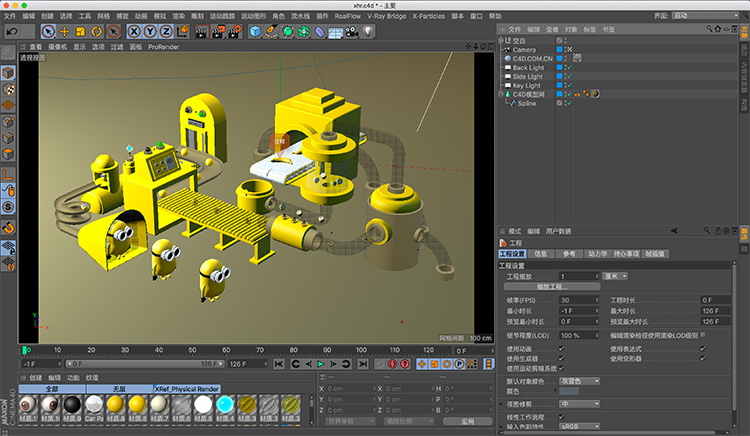Click the coordinate system cube icon

click(x=183, y=32)
